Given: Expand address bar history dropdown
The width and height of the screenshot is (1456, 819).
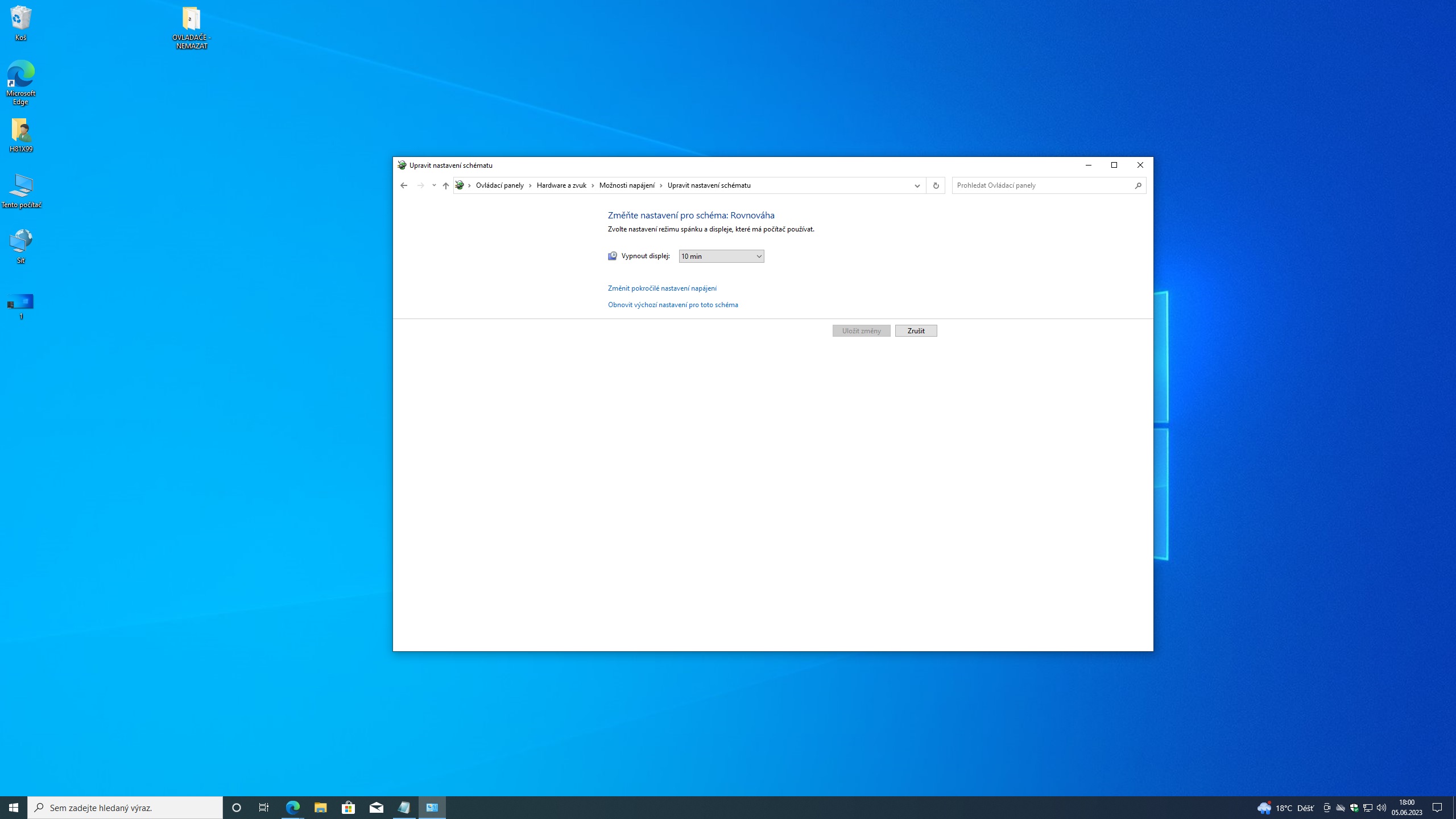Looking at the screenshot, I should (917, 185).
